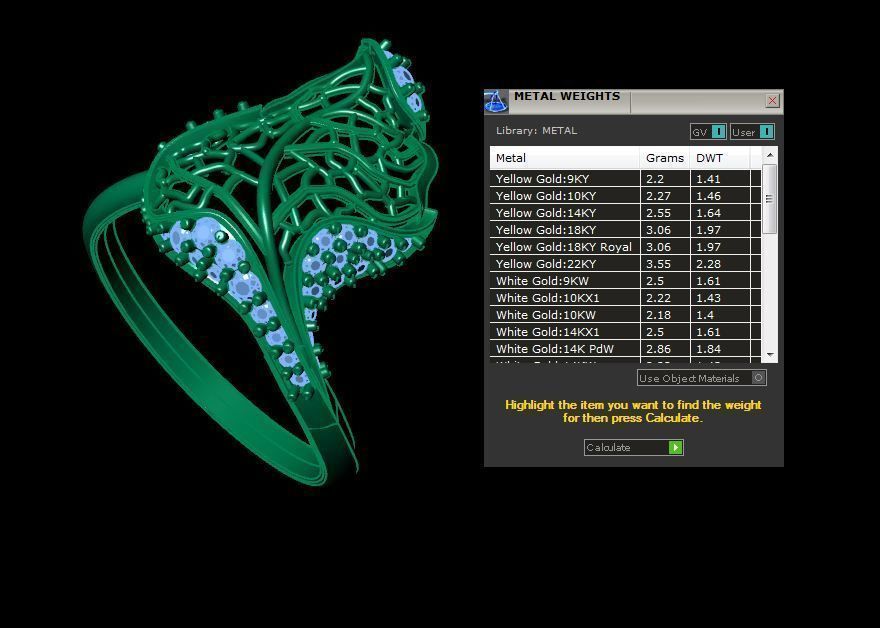The image size is (880, 628).
Task: Enable the Use Object Materials option
Action: [702, 378]
